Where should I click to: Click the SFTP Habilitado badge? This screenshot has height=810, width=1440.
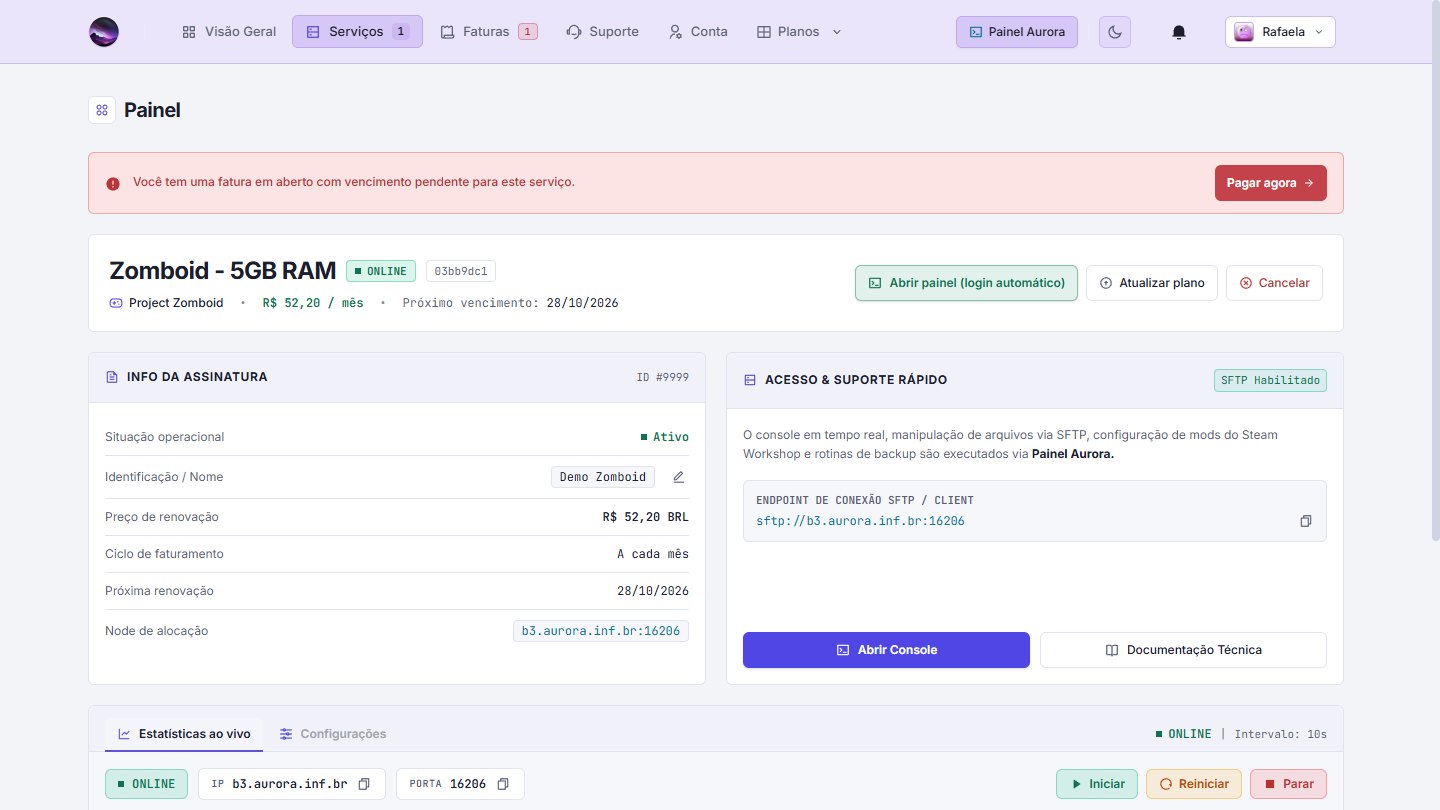pos(1270,380)
